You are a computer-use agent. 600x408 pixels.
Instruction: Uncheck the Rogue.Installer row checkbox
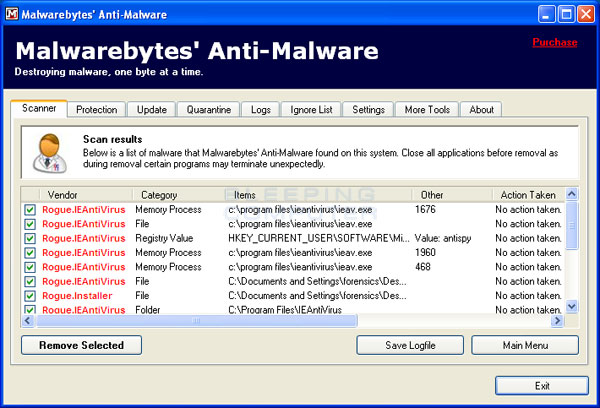click(30, 296)
